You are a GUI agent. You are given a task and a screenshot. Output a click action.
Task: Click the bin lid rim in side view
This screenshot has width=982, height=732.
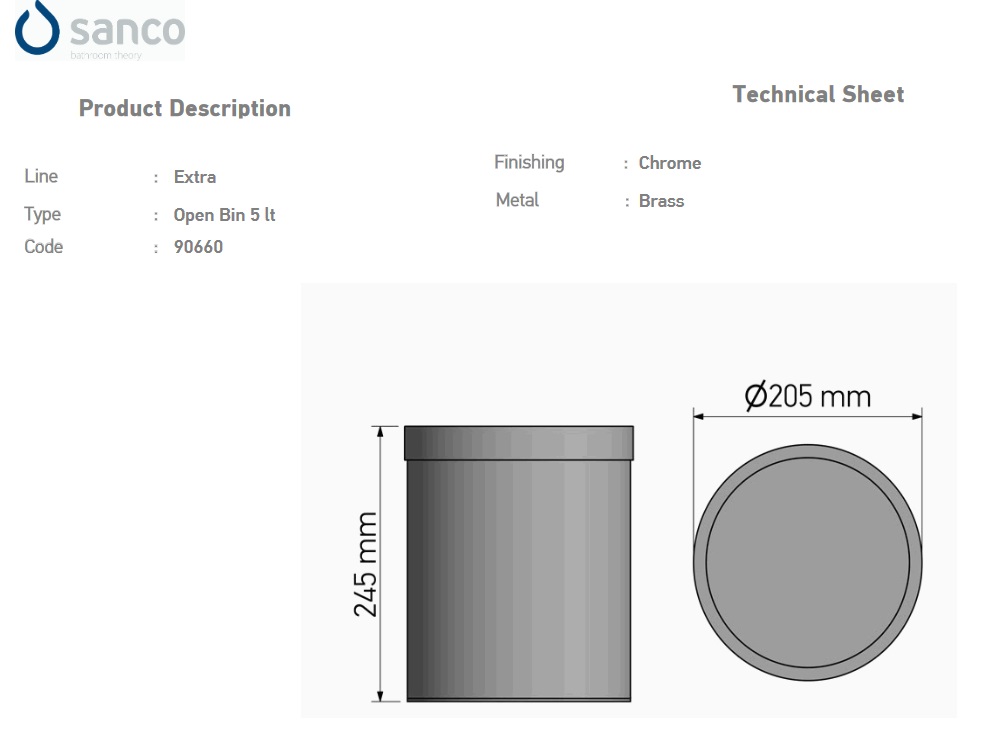[x=519, y=443]
